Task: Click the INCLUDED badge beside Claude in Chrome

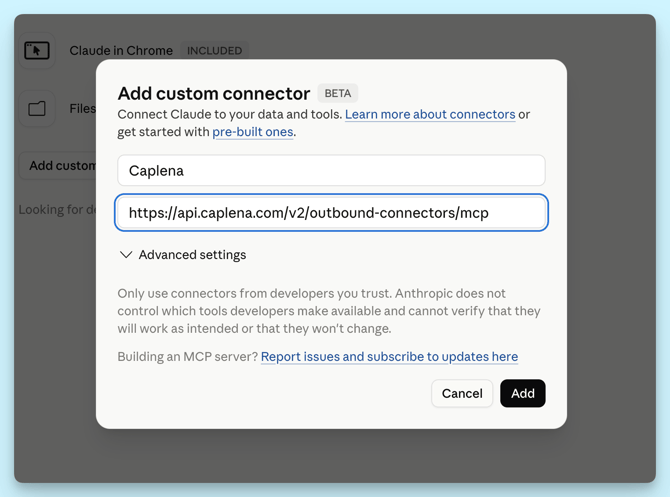Action: coord(215,50)
